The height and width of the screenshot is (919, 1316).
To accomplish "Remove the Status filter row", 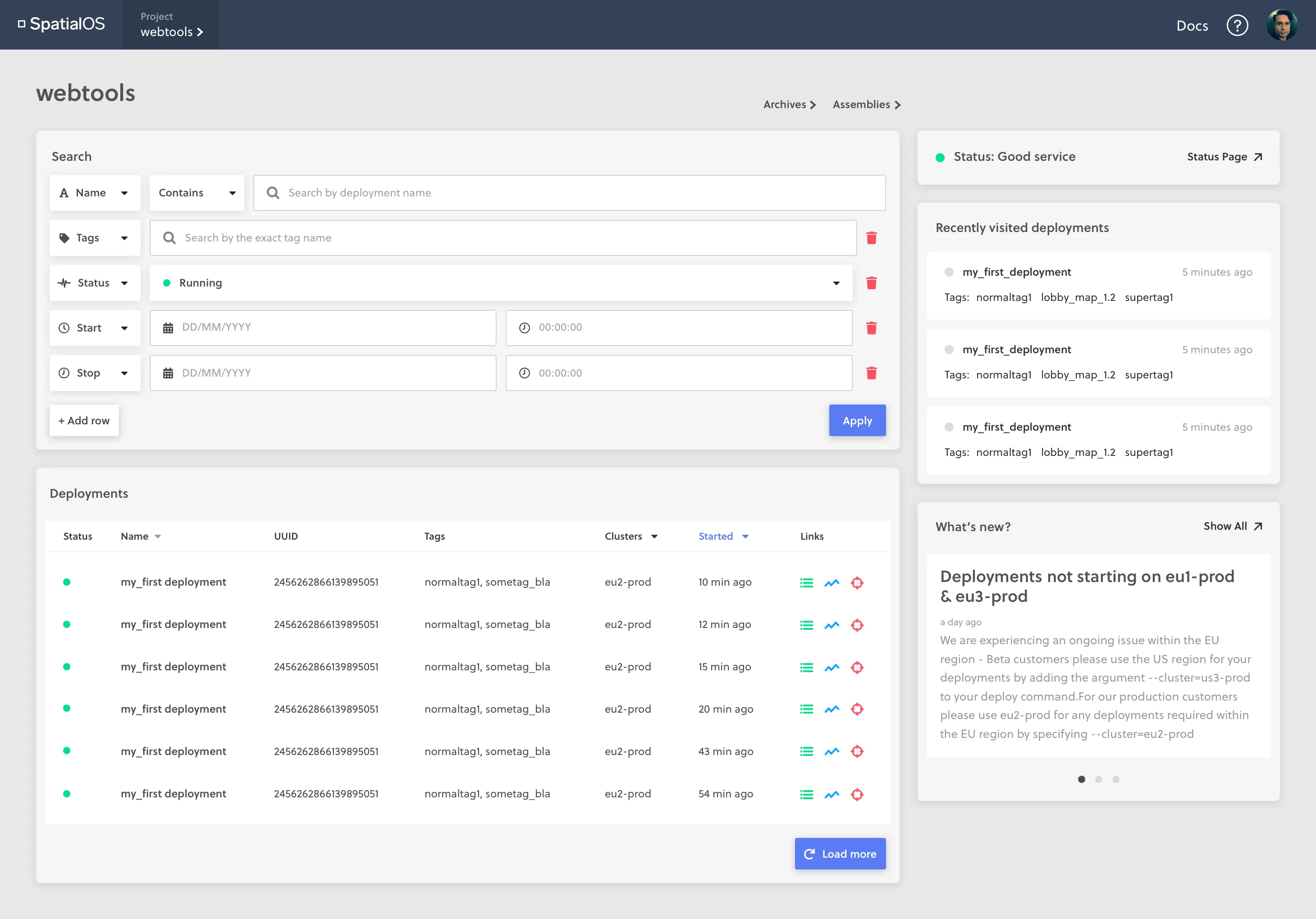I will [x=871, y=283].
